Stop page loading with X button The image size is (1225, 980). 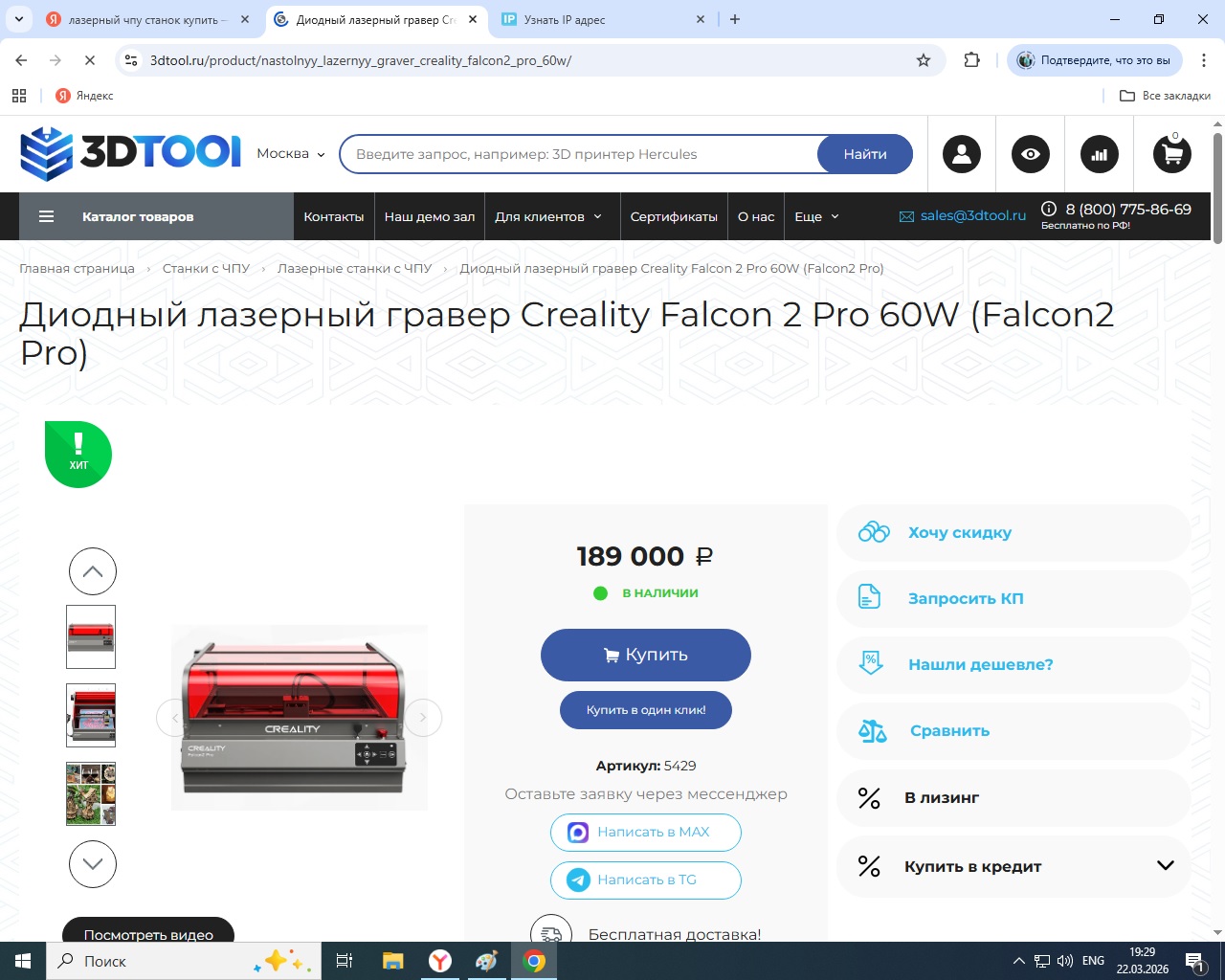coord(89,60)
